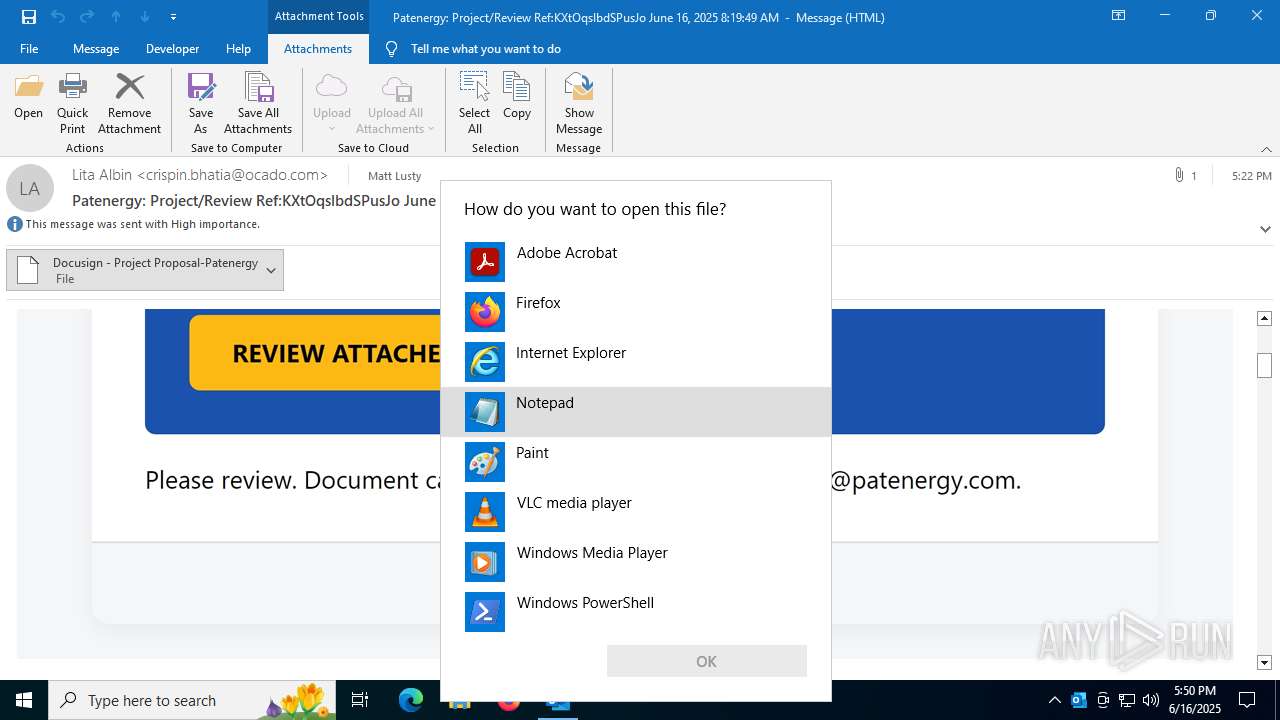Click the 5:22 PM received time

coord(1252,176)
